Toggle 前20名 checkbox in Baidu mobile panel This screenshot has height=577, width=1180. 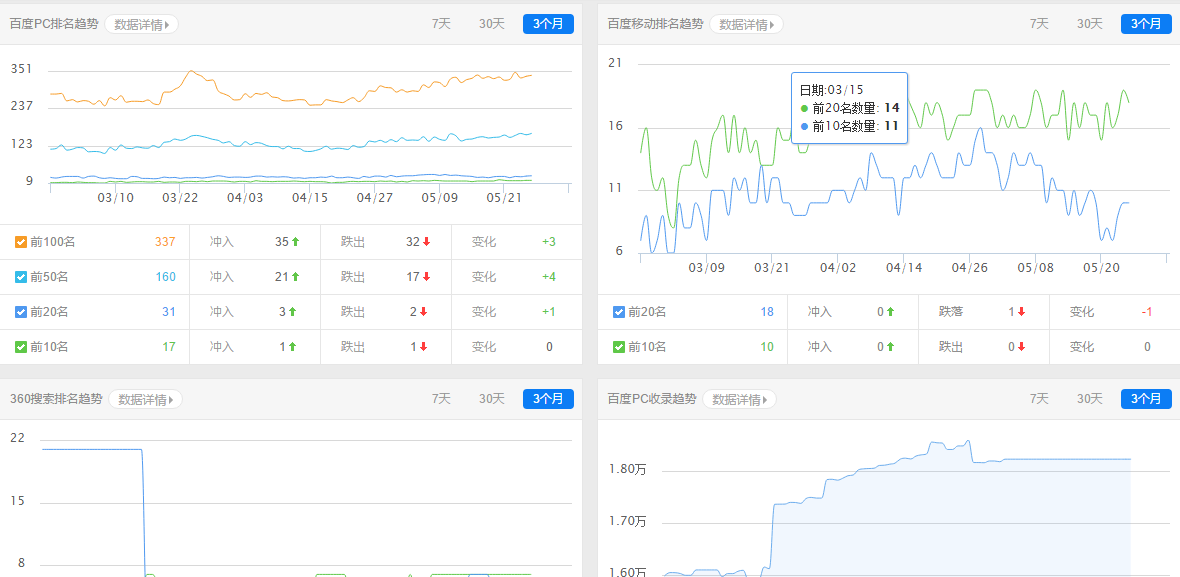pos(619,312)
